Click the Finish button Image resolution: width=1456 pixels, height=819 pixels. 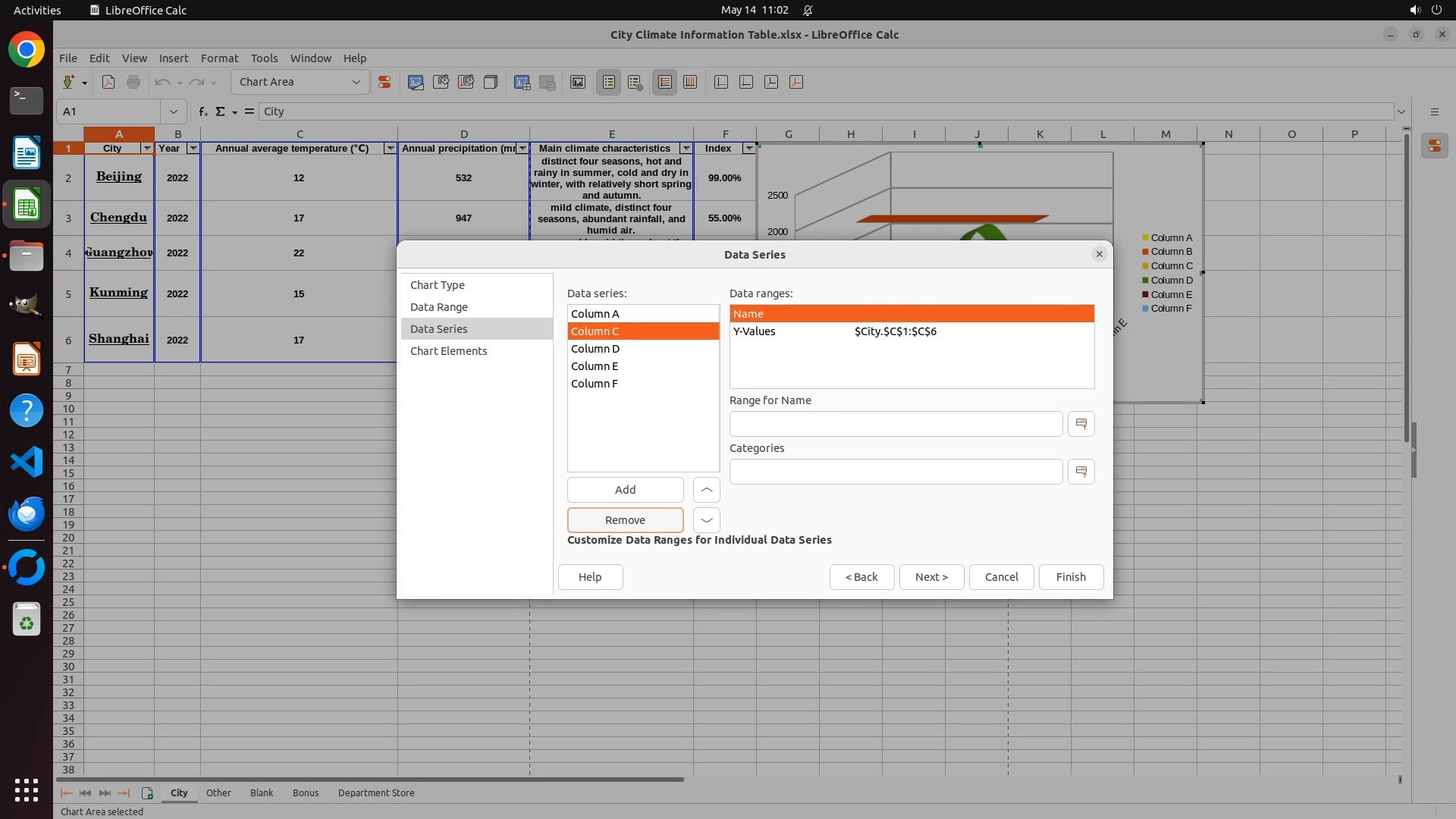(x=1070, y=577)
